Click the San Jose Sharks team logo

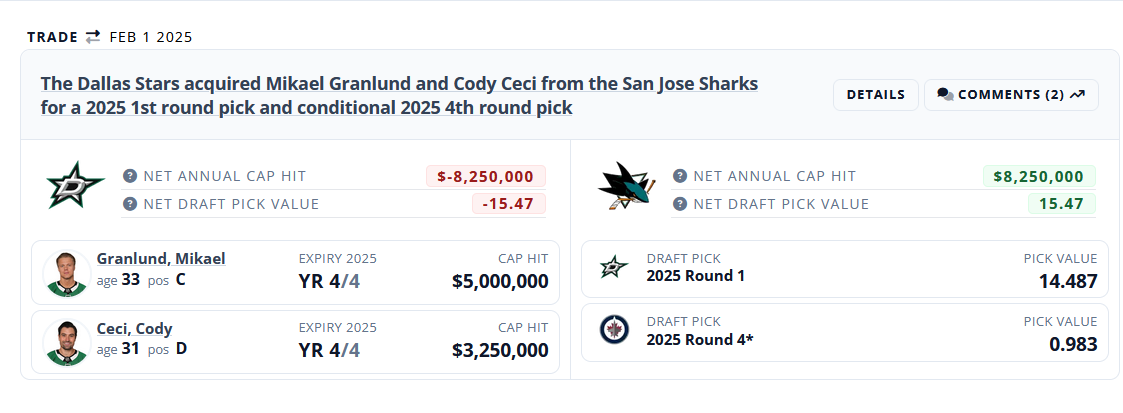[x=626, y=186]
